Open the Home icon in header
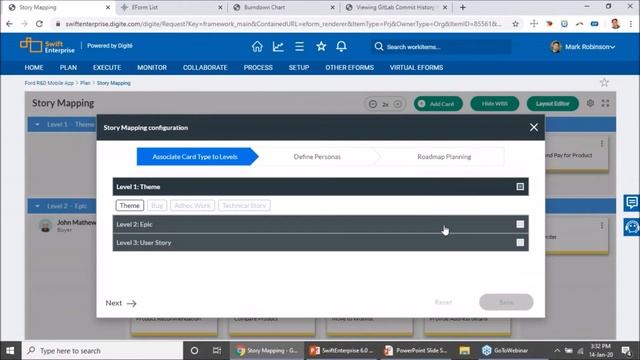 pos(257,47)
